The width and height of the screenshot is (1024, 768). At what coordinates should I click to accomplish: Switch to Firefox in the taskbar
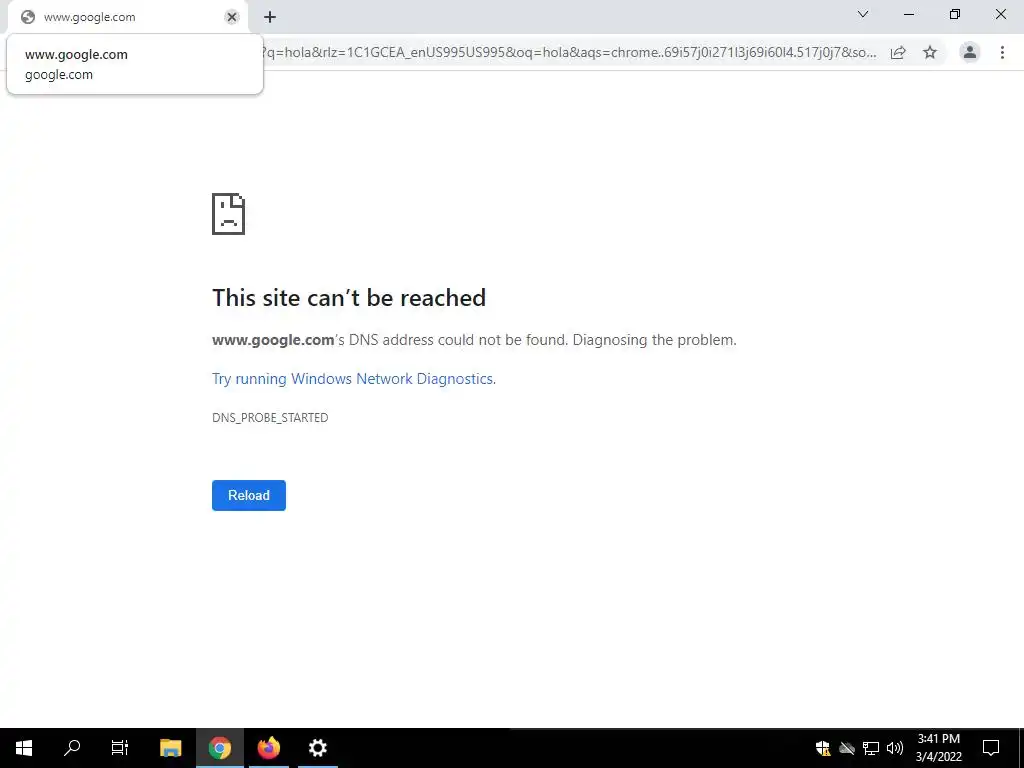click(x=268, y=748)
